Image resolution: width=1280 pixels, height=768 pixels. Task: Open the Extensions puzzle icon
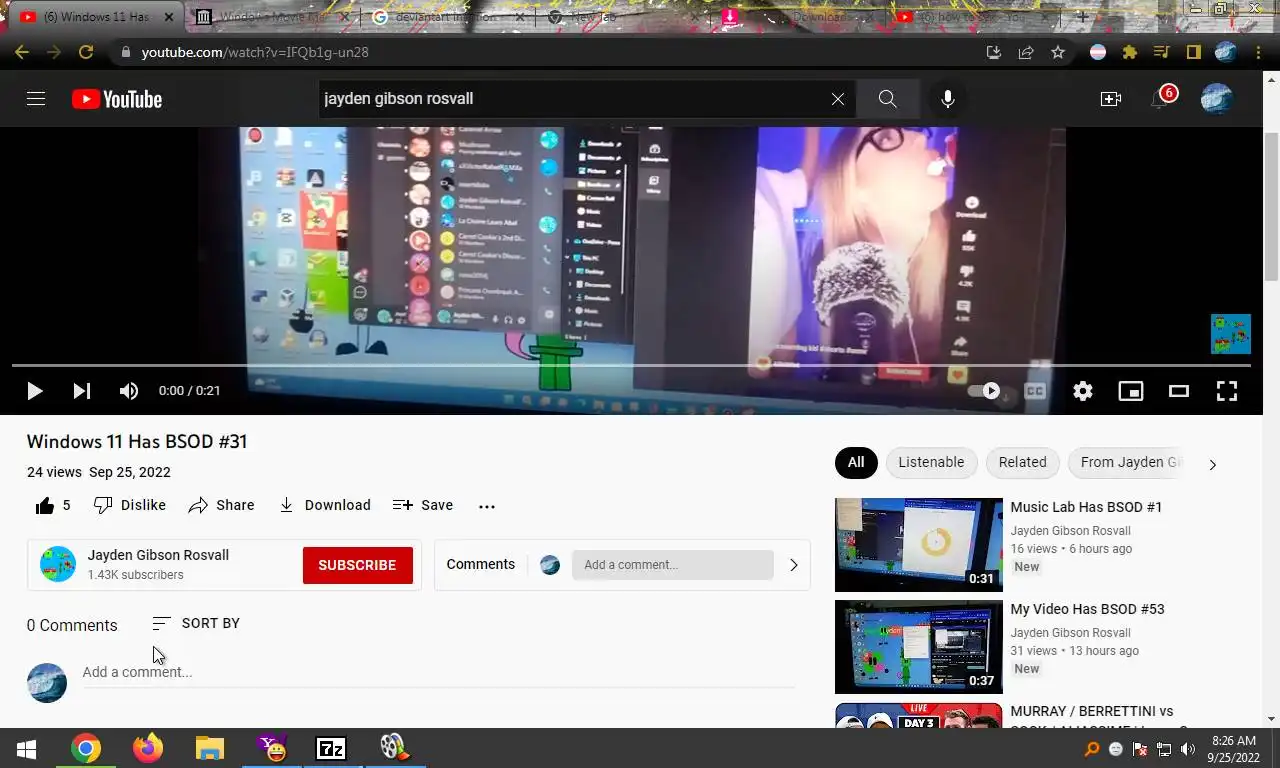[x=1130, y=52]
